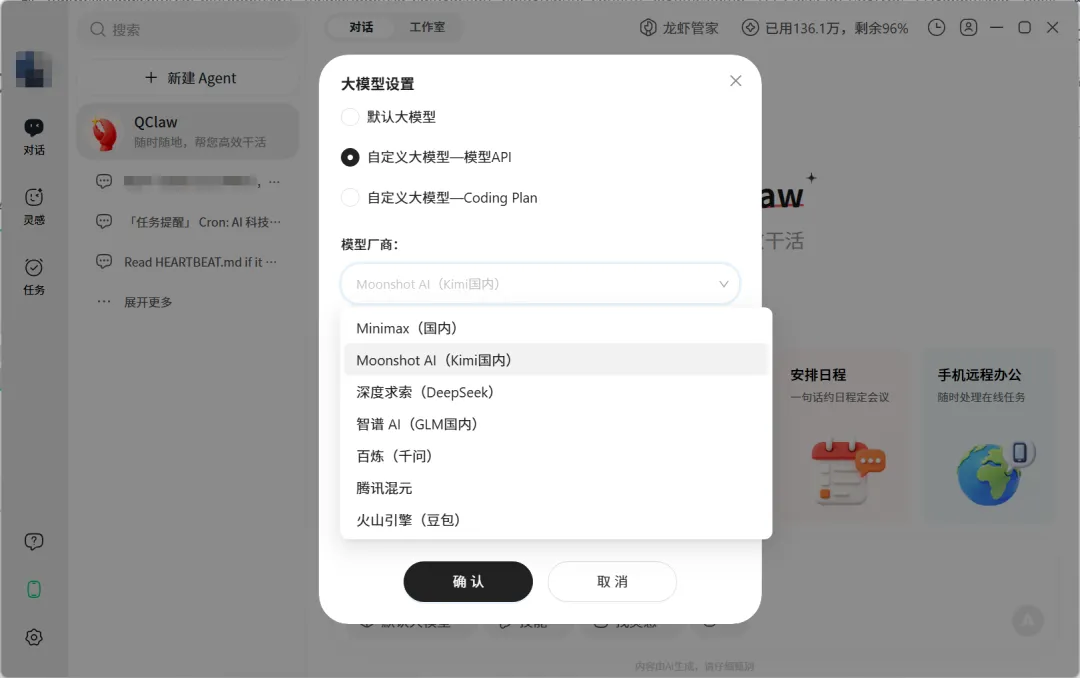
Task: Open the 灵感 inspiration sidebar icon
Action: tap(34, 206)
